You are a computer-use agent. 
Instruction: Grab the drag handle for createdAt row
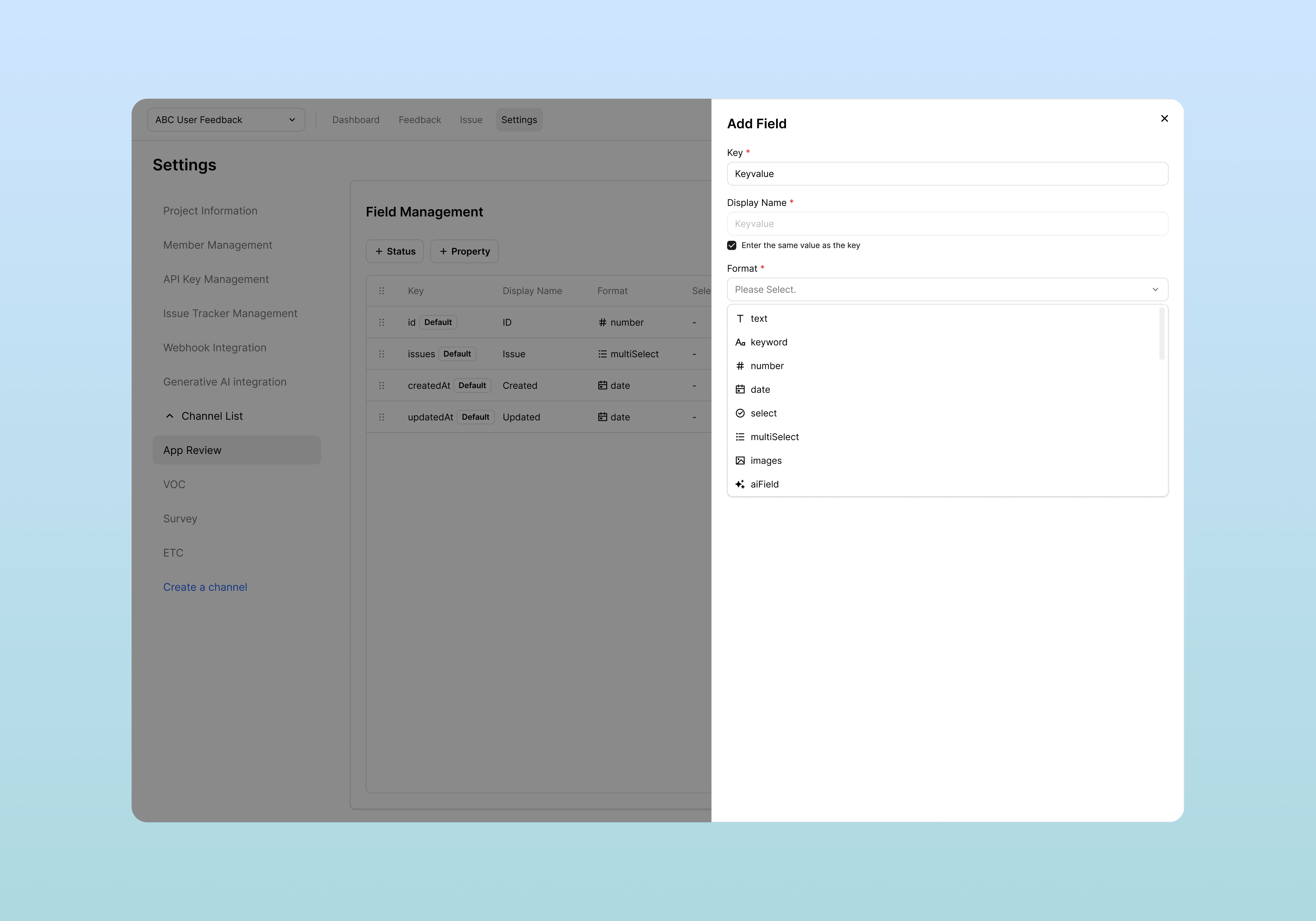point(382,386)
